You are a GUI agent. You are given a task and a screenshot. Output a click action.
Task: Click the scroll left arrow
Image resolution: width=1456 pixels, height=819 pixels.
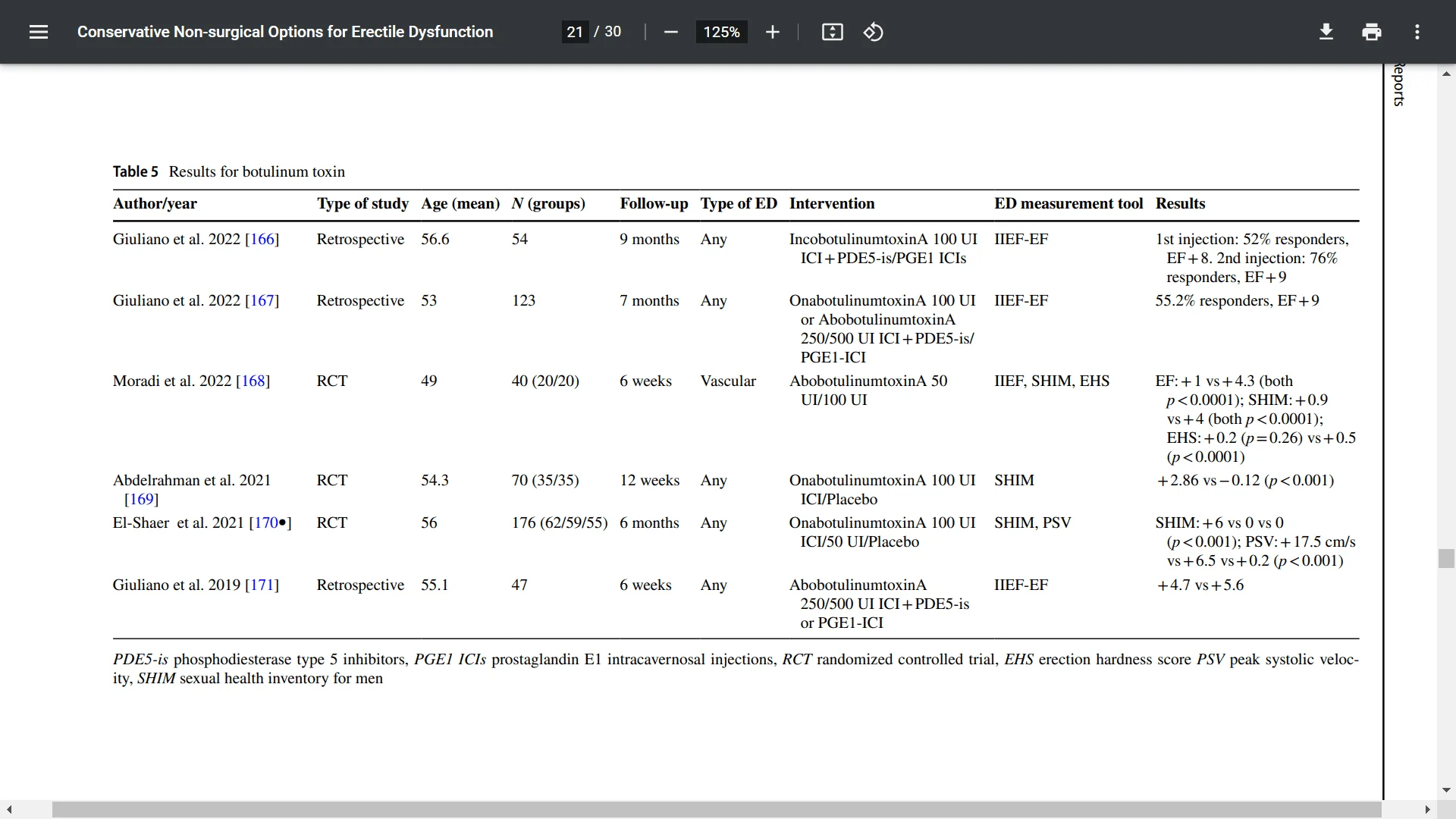pyautogui.click(x=9, y=810)
